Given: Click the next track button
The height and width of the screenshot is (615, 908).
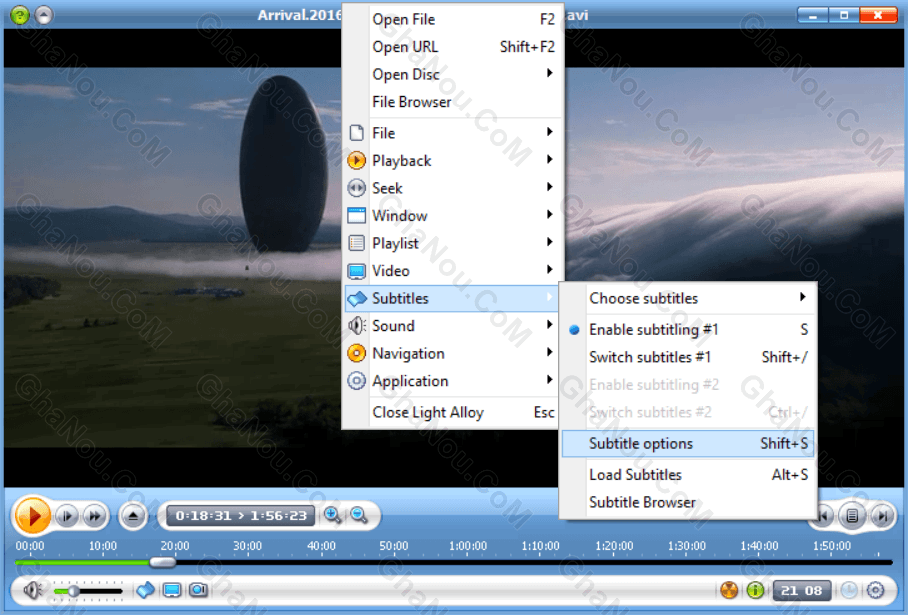Looking at the screenshot, I should coord(882,515).
